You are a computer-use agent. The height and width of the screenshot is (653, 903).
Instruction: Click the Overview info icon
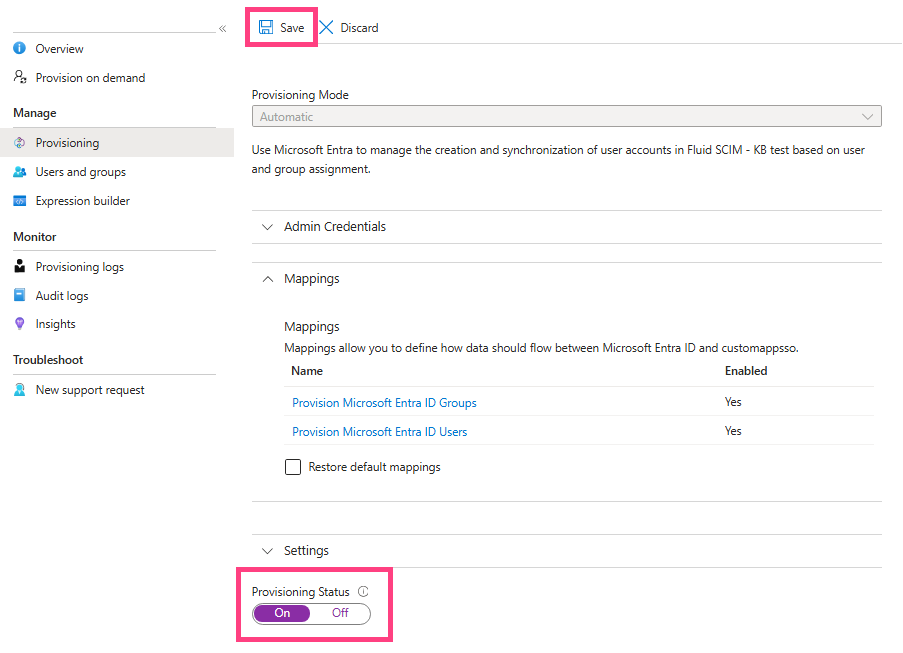[x=20, y=48]
